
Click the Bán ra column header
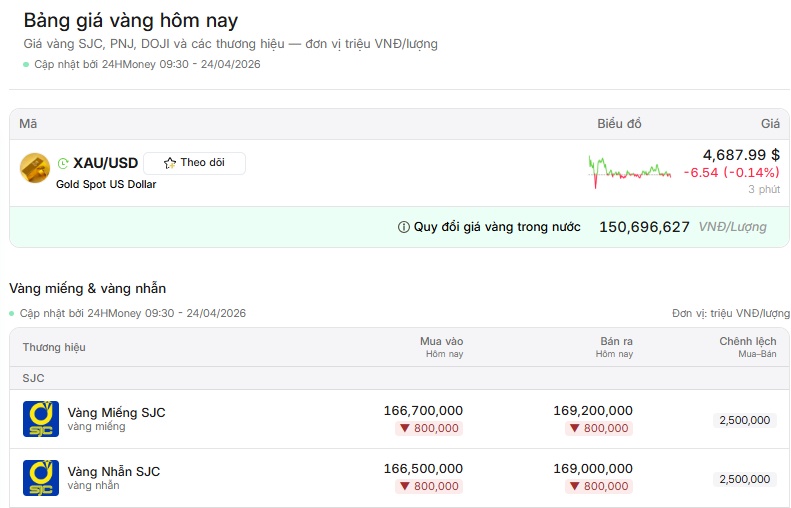[x=614, y=347]
